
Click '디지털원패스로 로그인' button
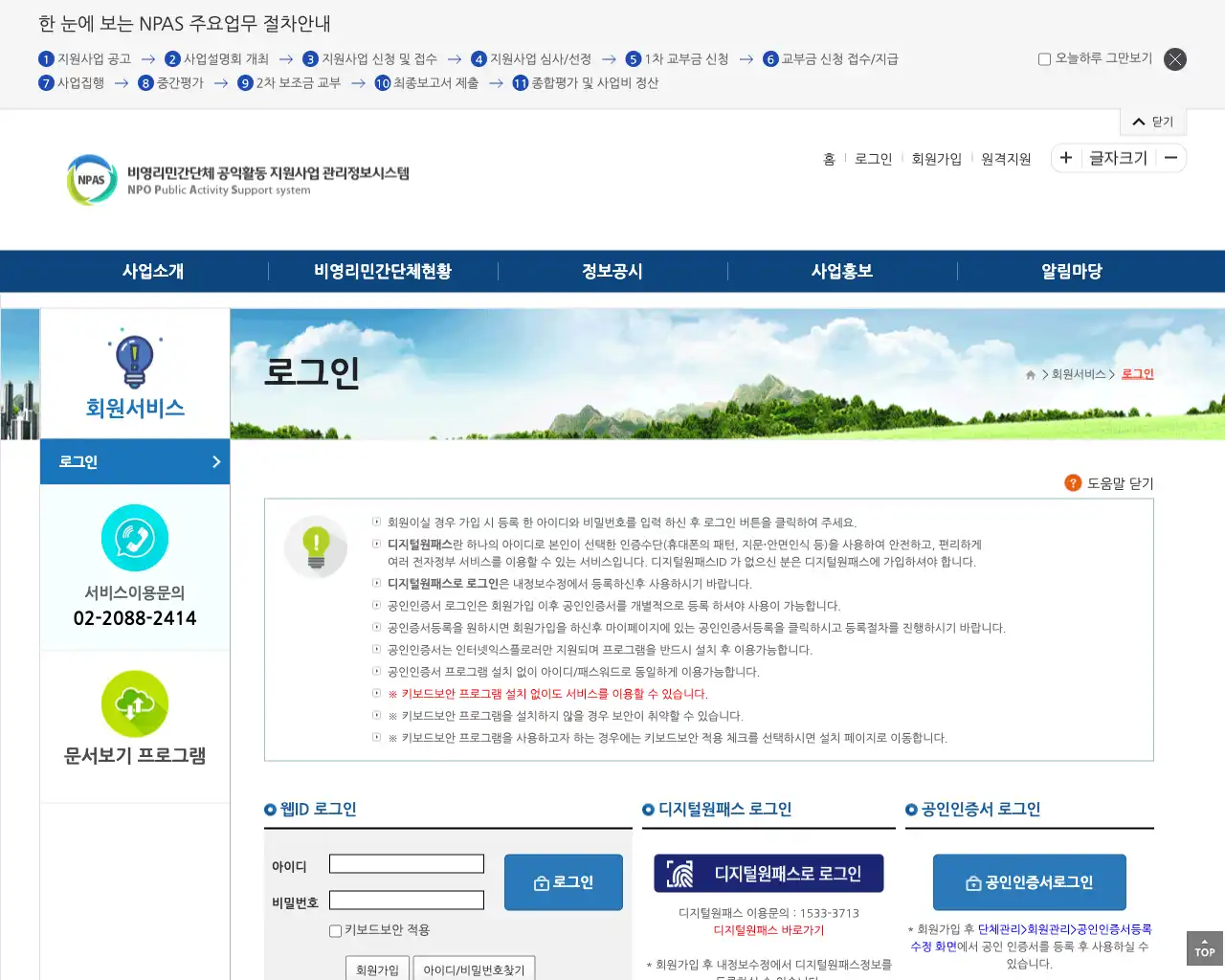point(768,874)
